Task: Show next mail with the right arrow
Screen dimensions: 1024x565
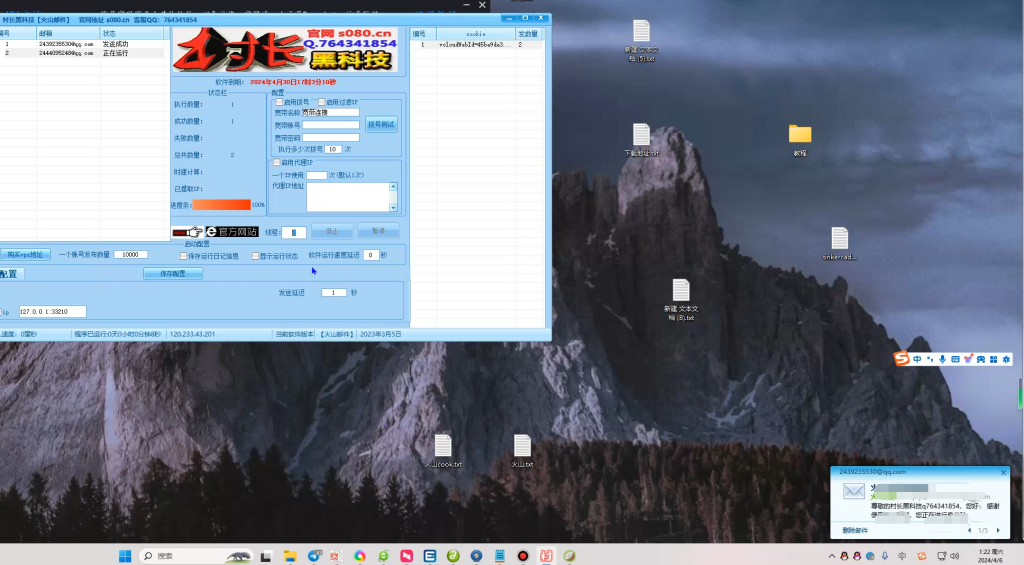Action: coord(997,530)
